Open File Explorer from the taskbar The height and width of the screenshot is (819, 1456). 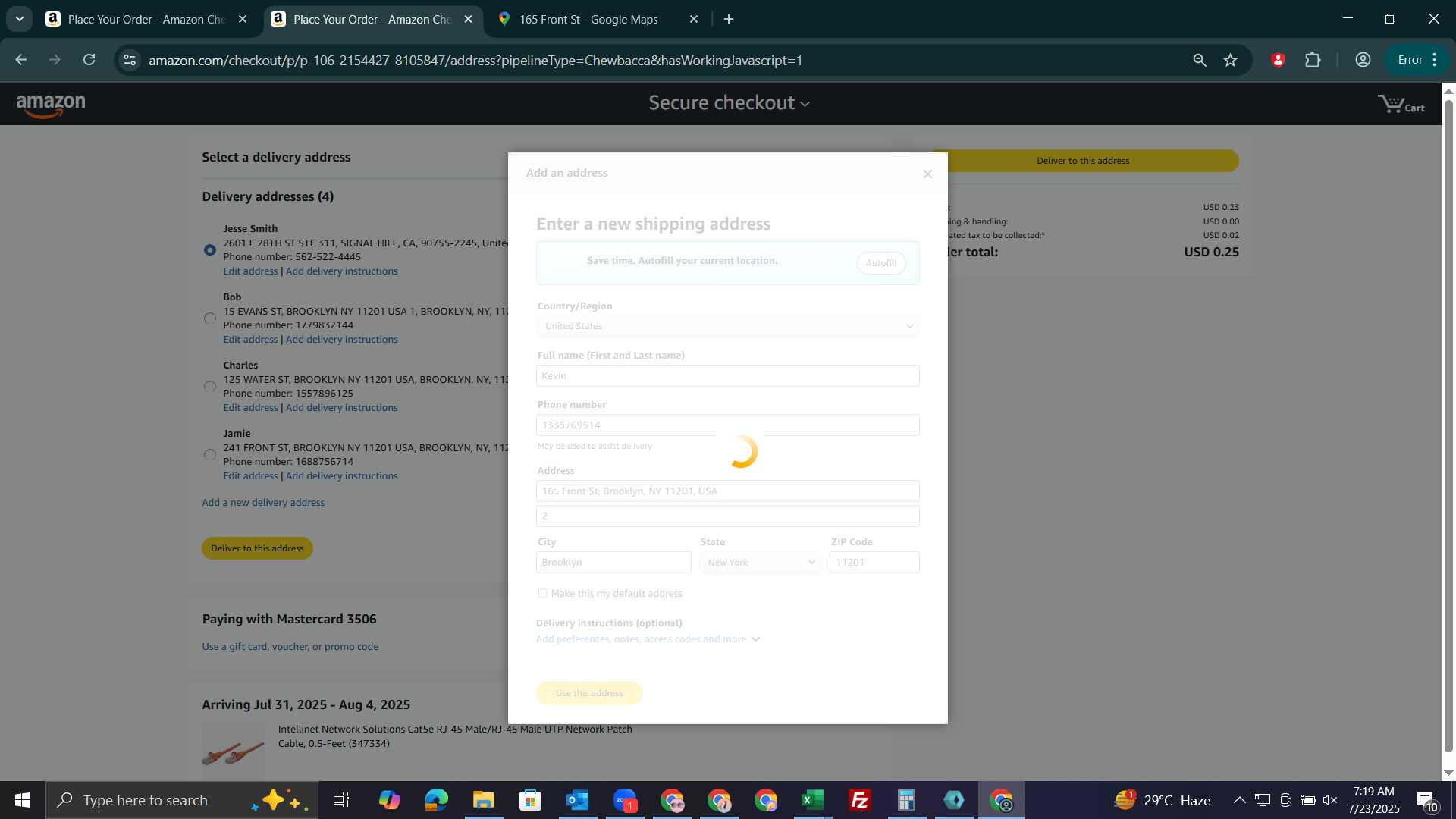point(484,800)
